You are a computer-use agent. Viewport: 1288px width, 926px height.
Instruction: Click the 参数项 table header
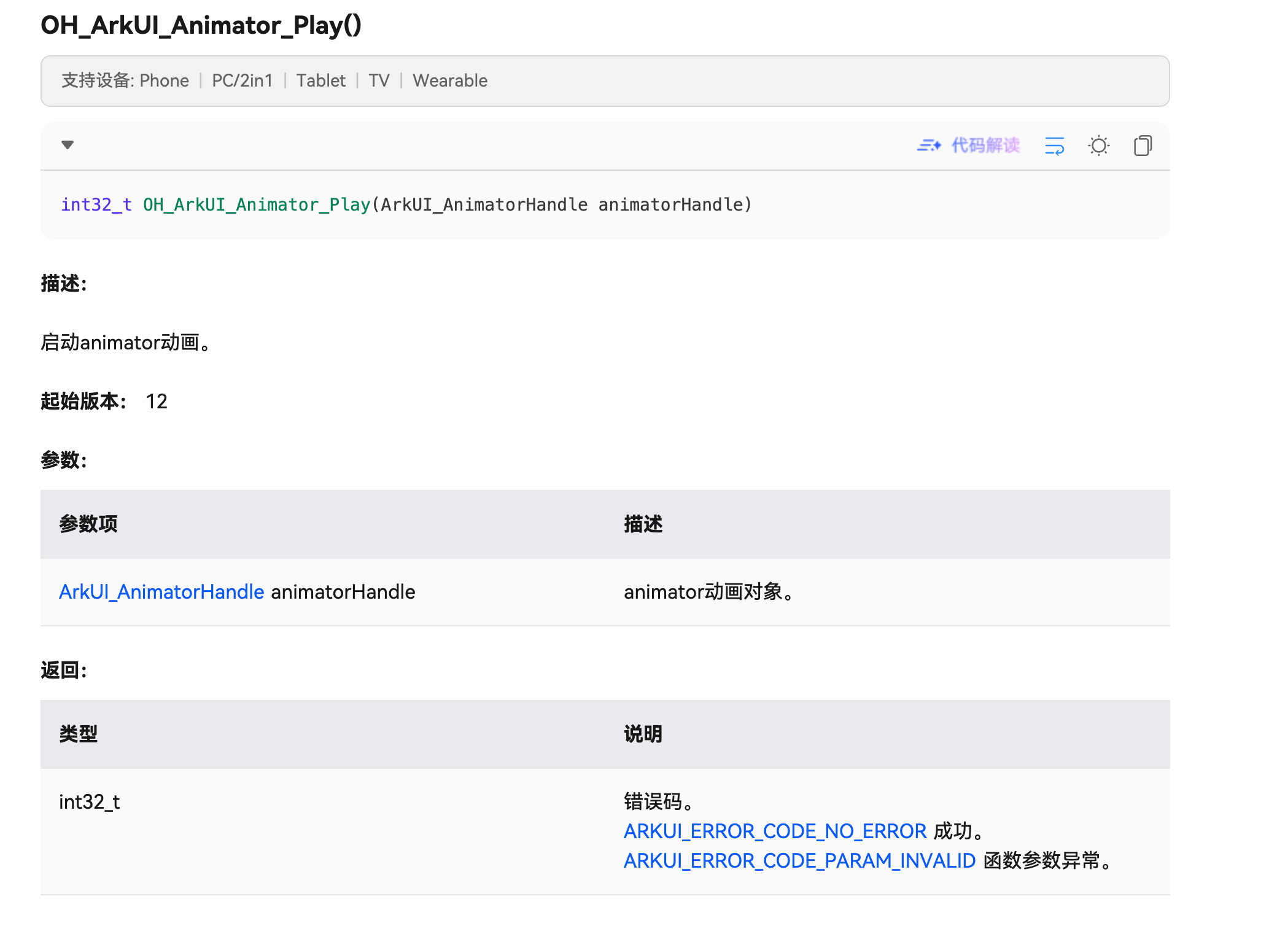point(88,524)
